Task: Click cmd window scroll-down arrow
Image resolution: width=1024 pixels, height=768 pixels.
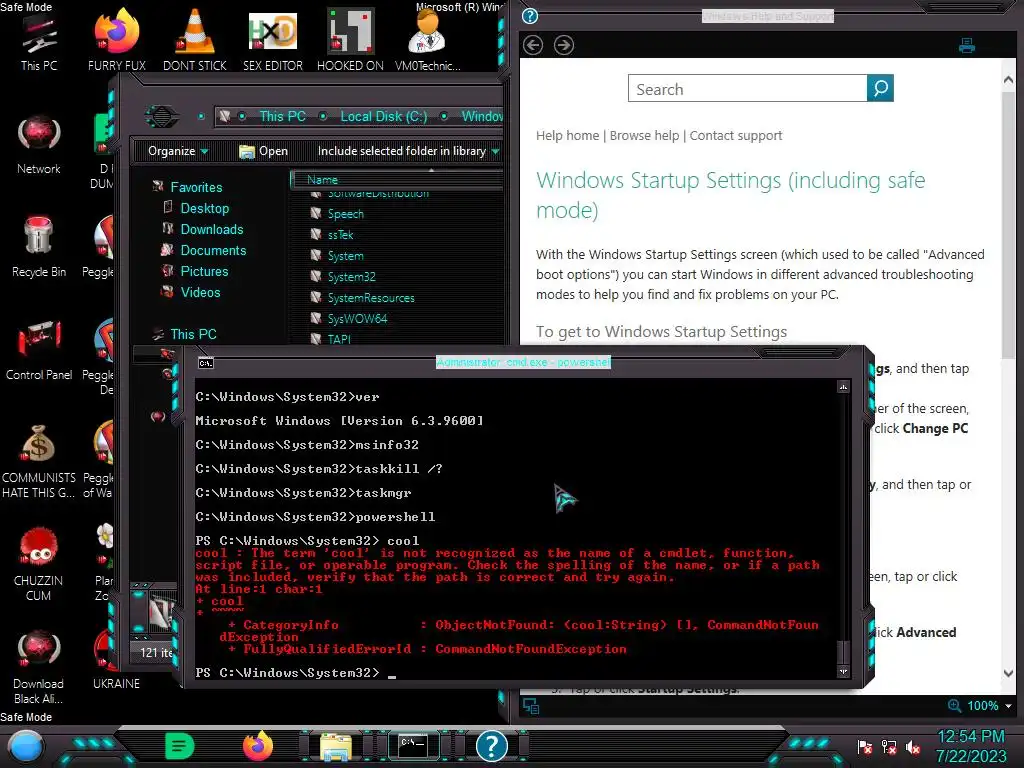Action: [843, 671]
